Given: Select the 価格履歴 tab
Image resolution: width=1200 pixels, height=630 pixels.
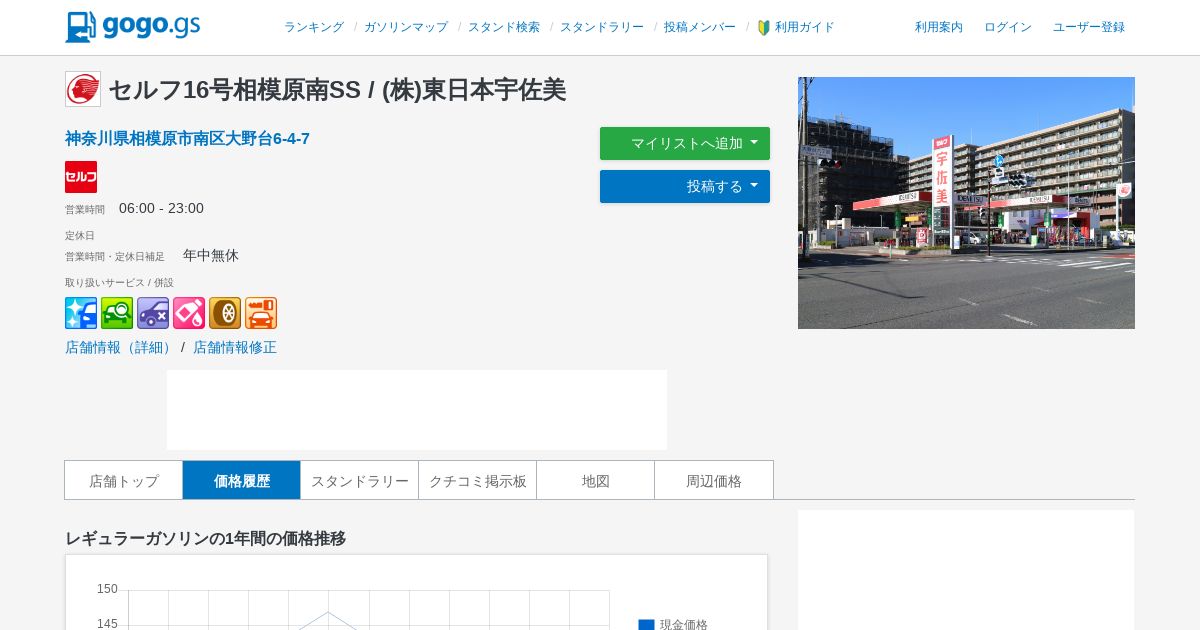Looking at the screenshot, I should pos(242,480).
